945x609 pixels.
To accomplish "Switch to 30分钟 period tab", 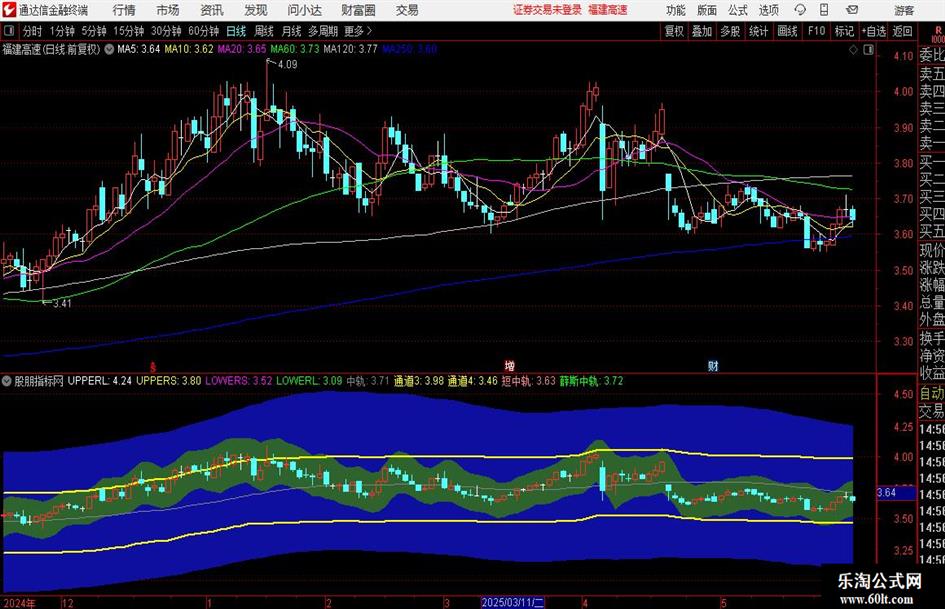I will click(x=166, y=31).
